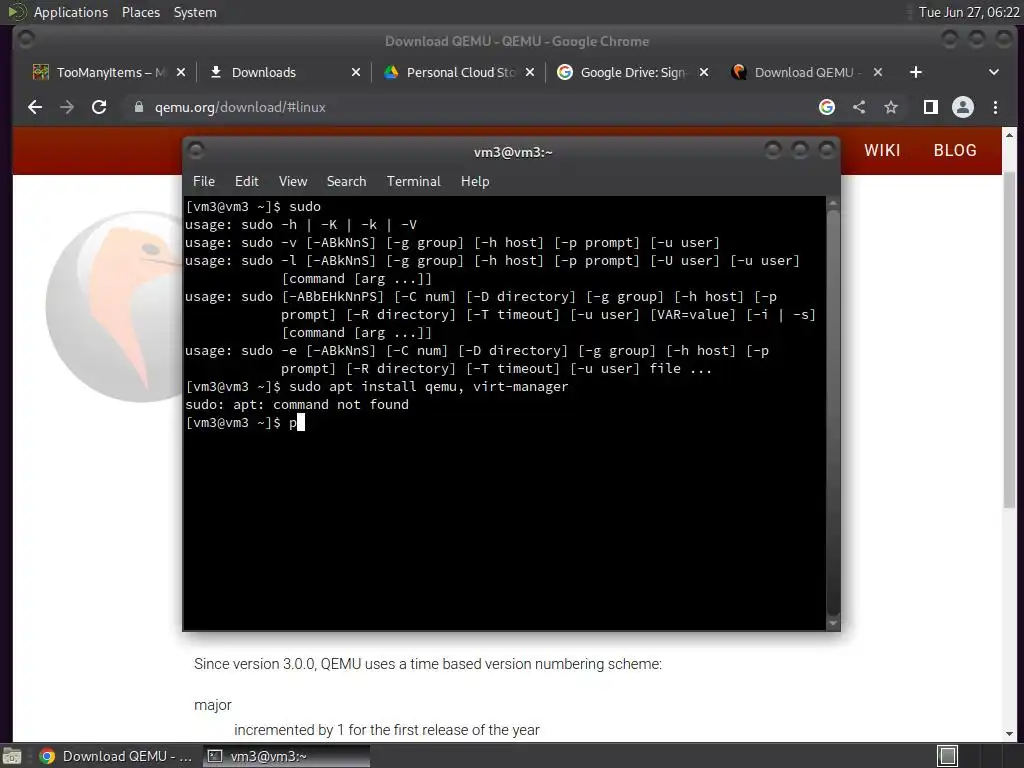Open Places menu in top panel
The image size is (1024, 768).
point(141,12)
